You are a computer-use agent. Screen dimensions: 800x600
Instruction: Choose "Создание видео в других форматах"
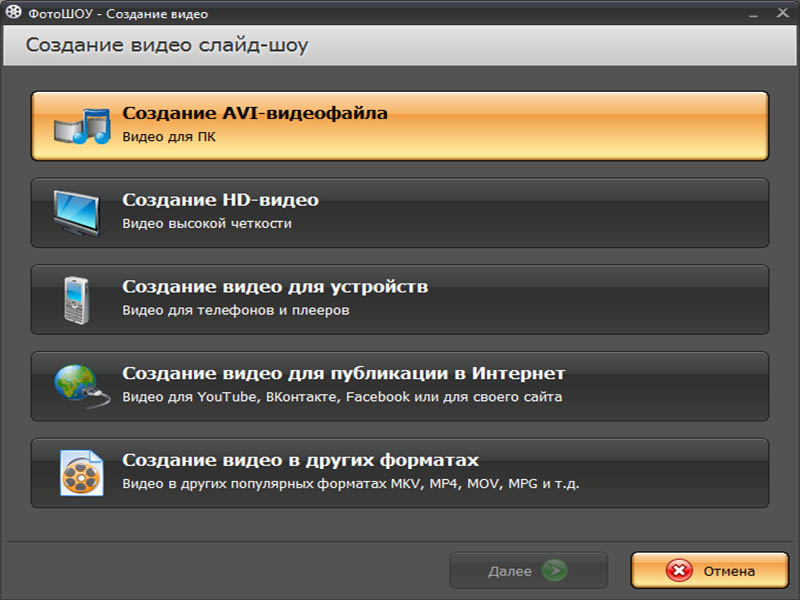[x=300, y=461]
